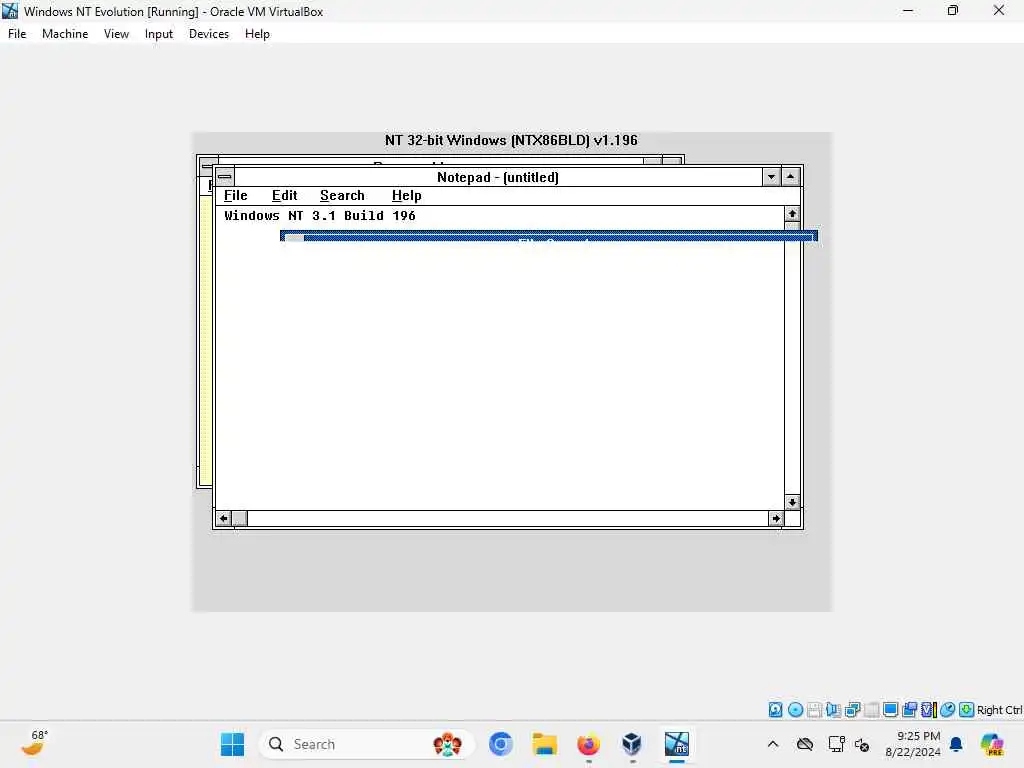Open Notepad's Edit menu
The image size is (1024, 768).
click(x=284, y=195)
